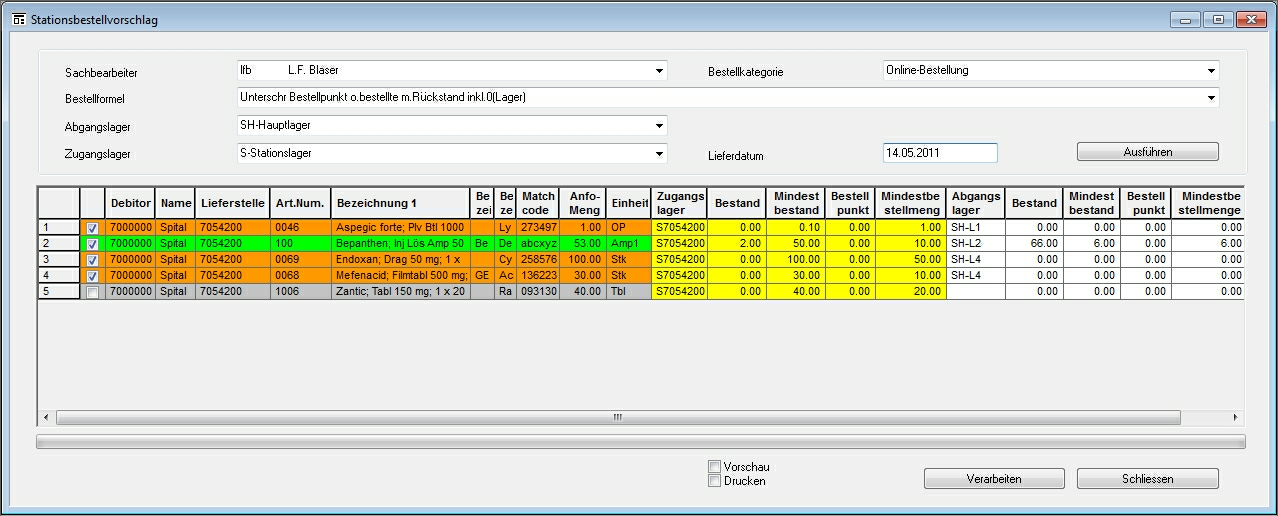Uncheck the Bepanthen row checkbox
Viewport: 1278px width, 516px height.
click(92, 244)
